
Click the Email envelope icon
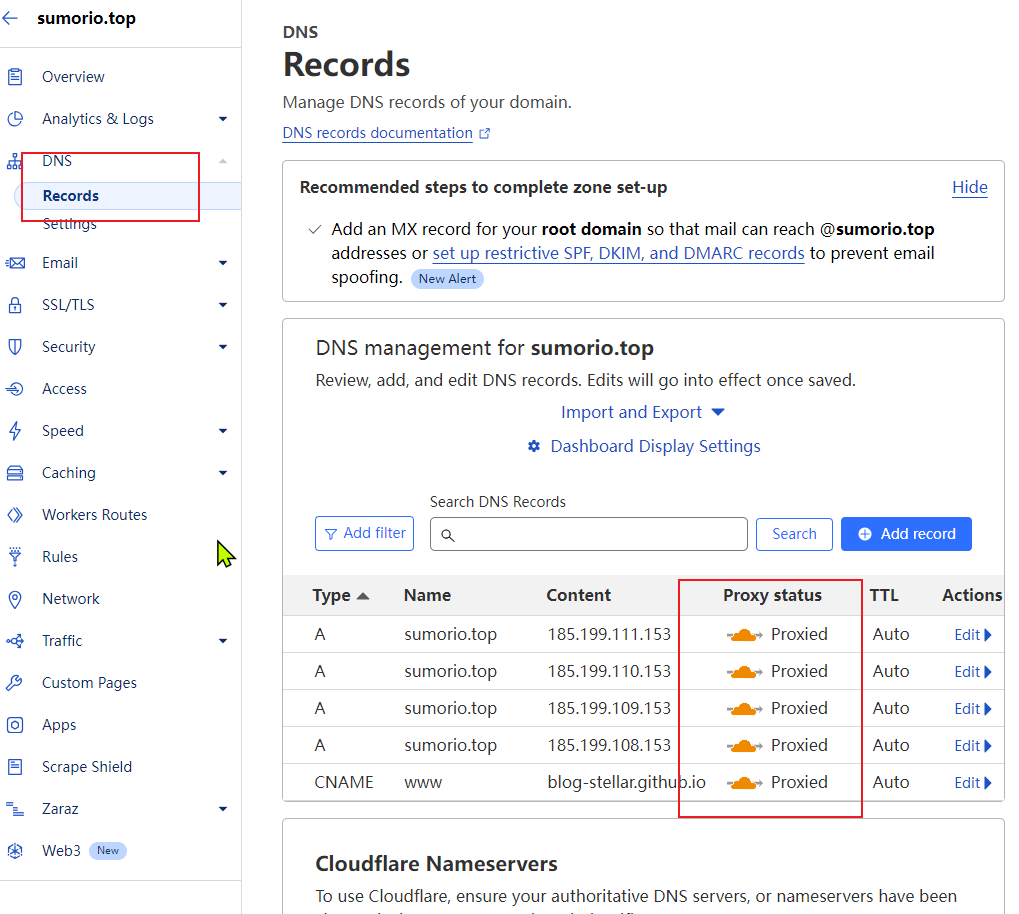click(15, 263)
